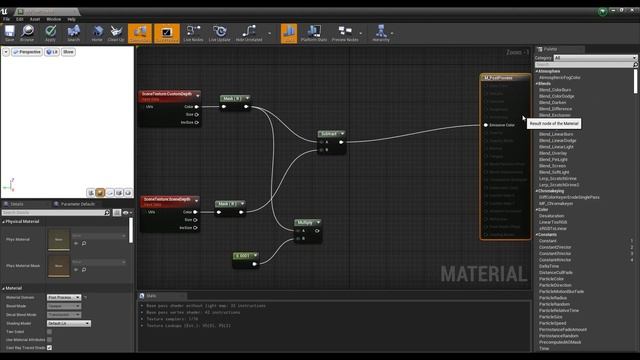Enable the Two Sided checkbox
Image resolution: width=640 pixels, height=360 pixels.
click(x=49, y=332)
